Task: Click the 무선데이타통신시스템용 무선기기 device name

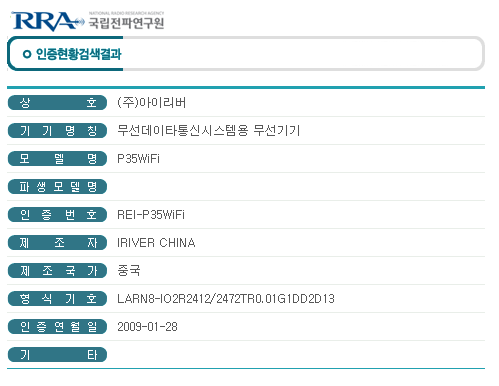Action: click(209, 130)
